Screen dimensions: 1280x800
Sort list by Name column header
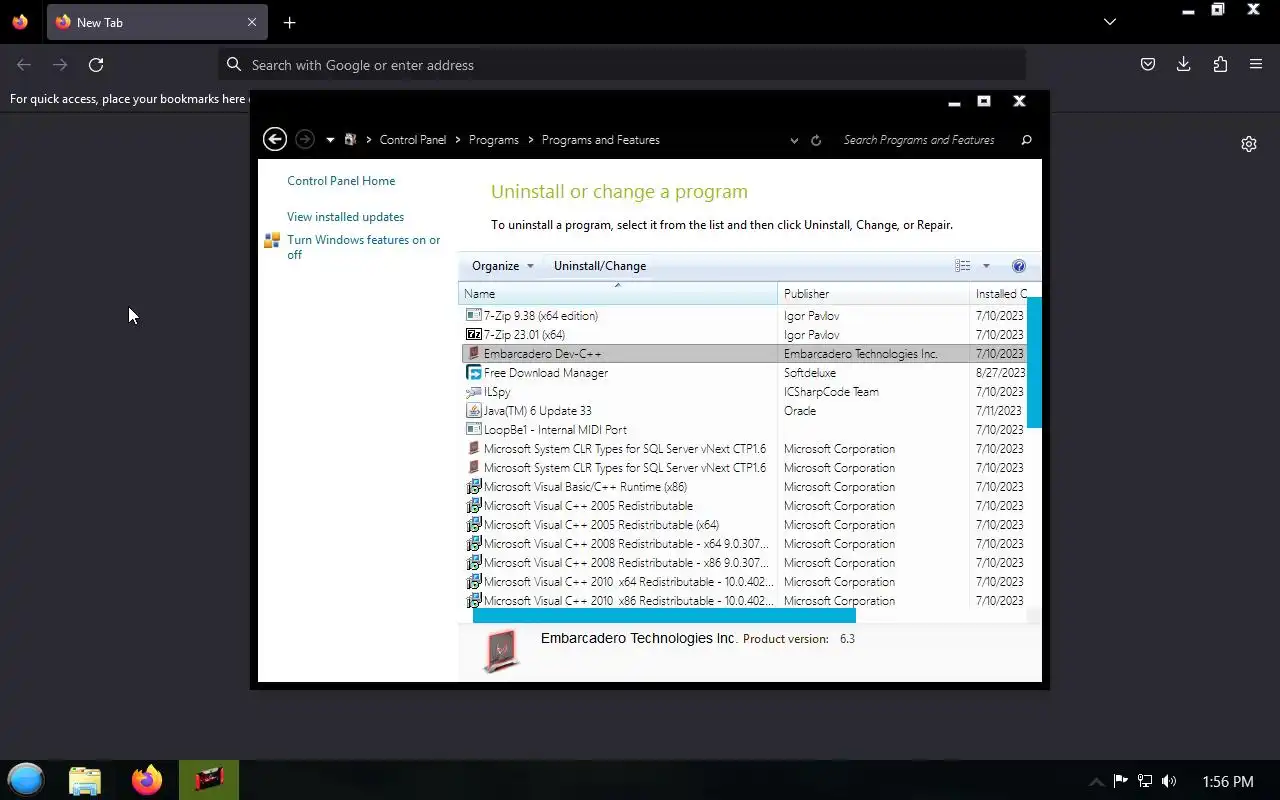click(618, 294)
